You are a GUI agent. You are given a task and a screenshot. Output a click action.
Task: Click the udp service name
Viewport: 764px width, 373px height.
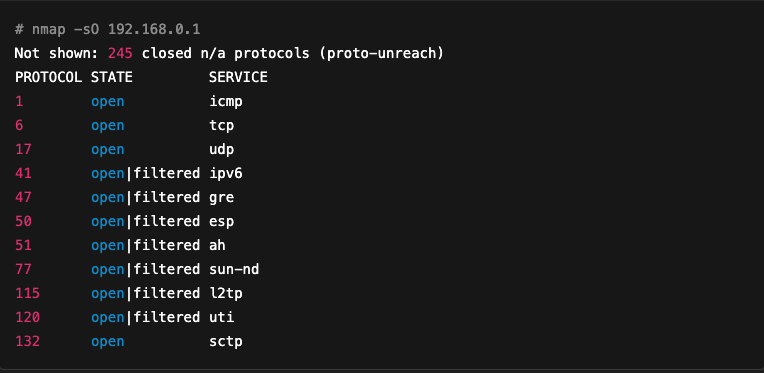point(222,149)
